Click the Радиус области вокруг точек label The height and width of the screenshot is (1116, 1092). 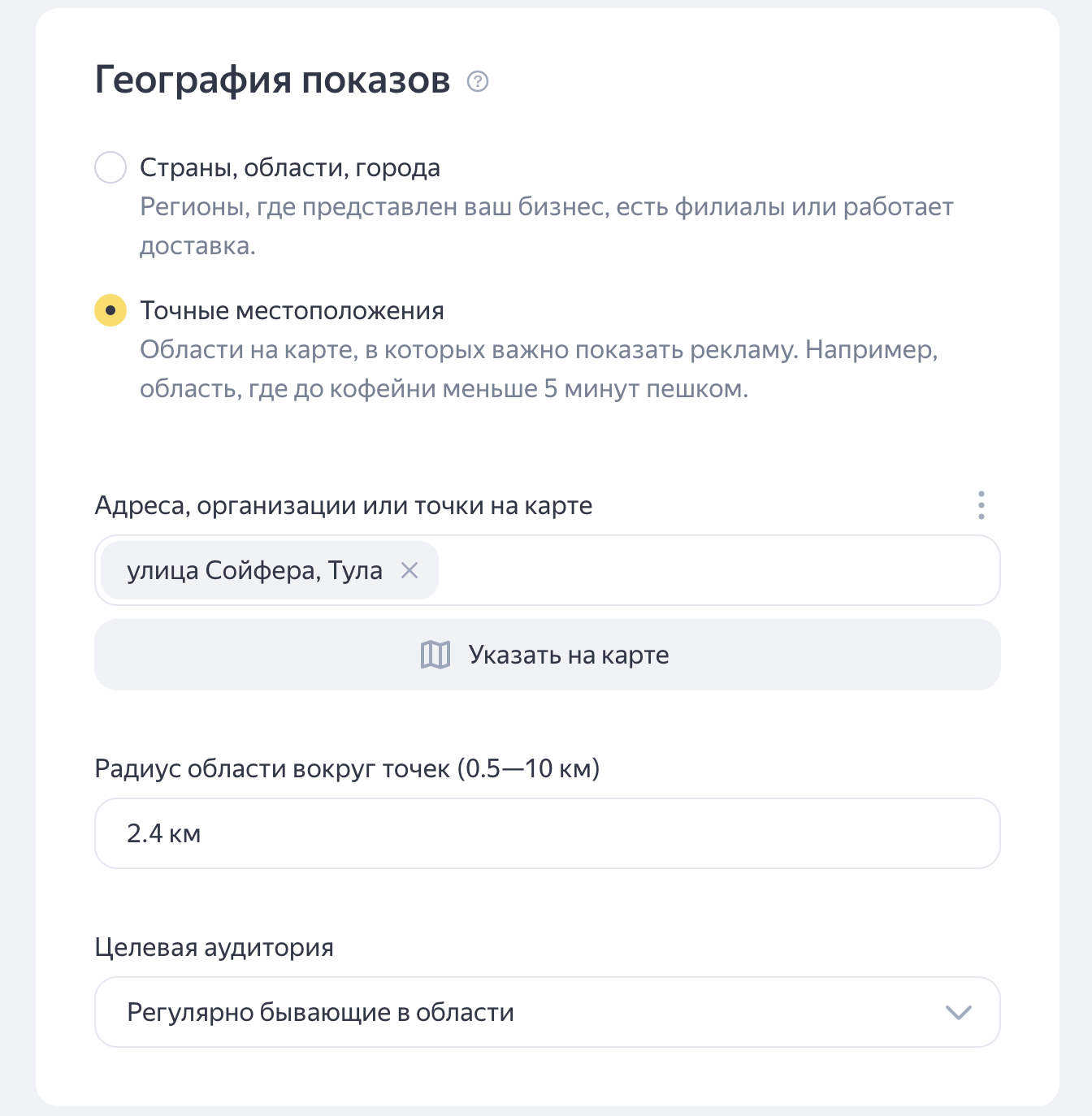(x=347, y=768)
